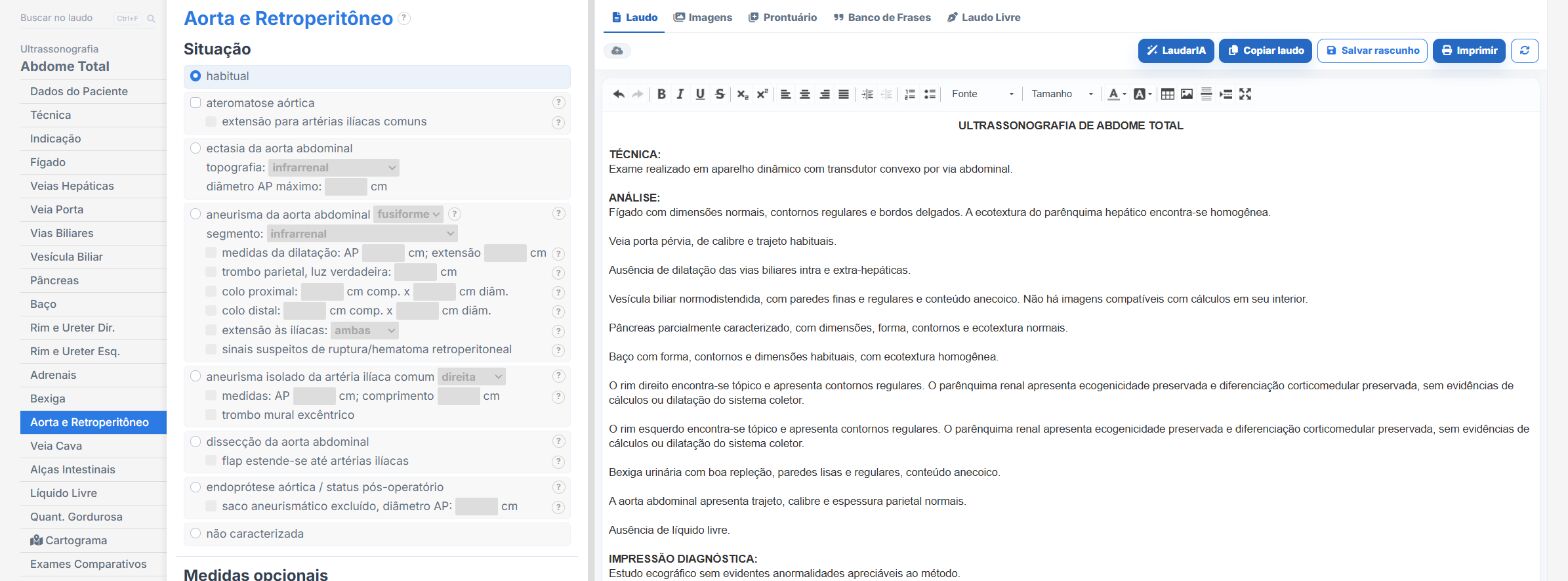Open Veia Cava section in sidebar
This screenshot has width=1568, height=581.
pos(93,446)
